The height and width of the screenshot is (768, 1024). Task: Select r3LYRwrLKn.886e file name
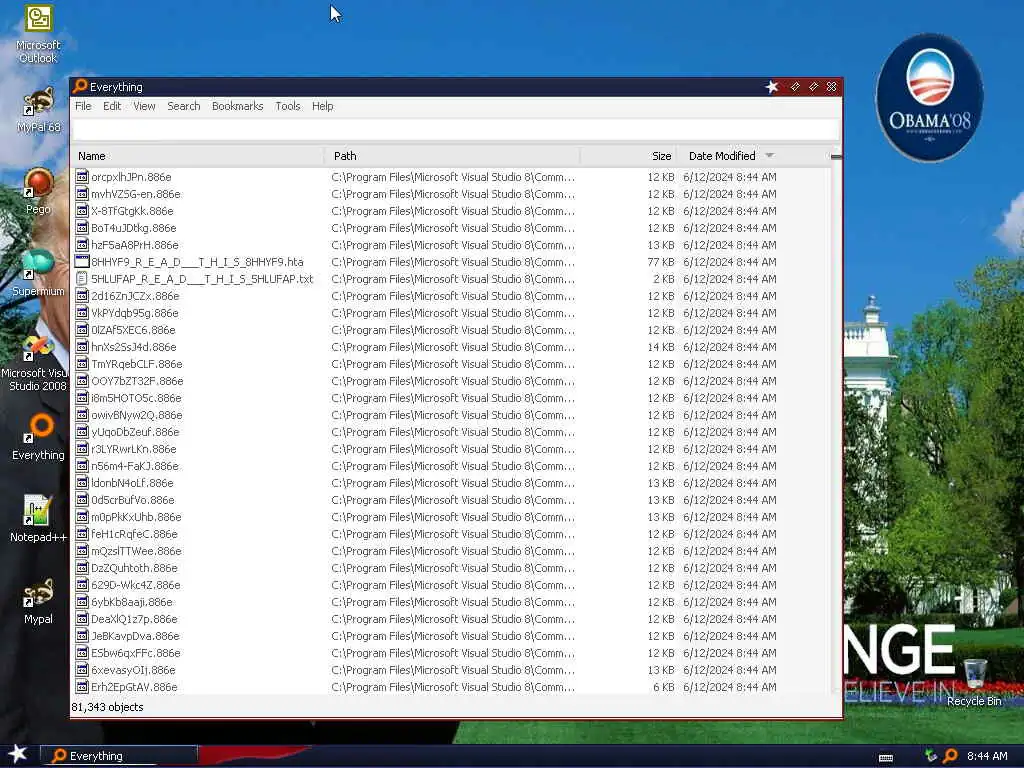coord(134,448)
